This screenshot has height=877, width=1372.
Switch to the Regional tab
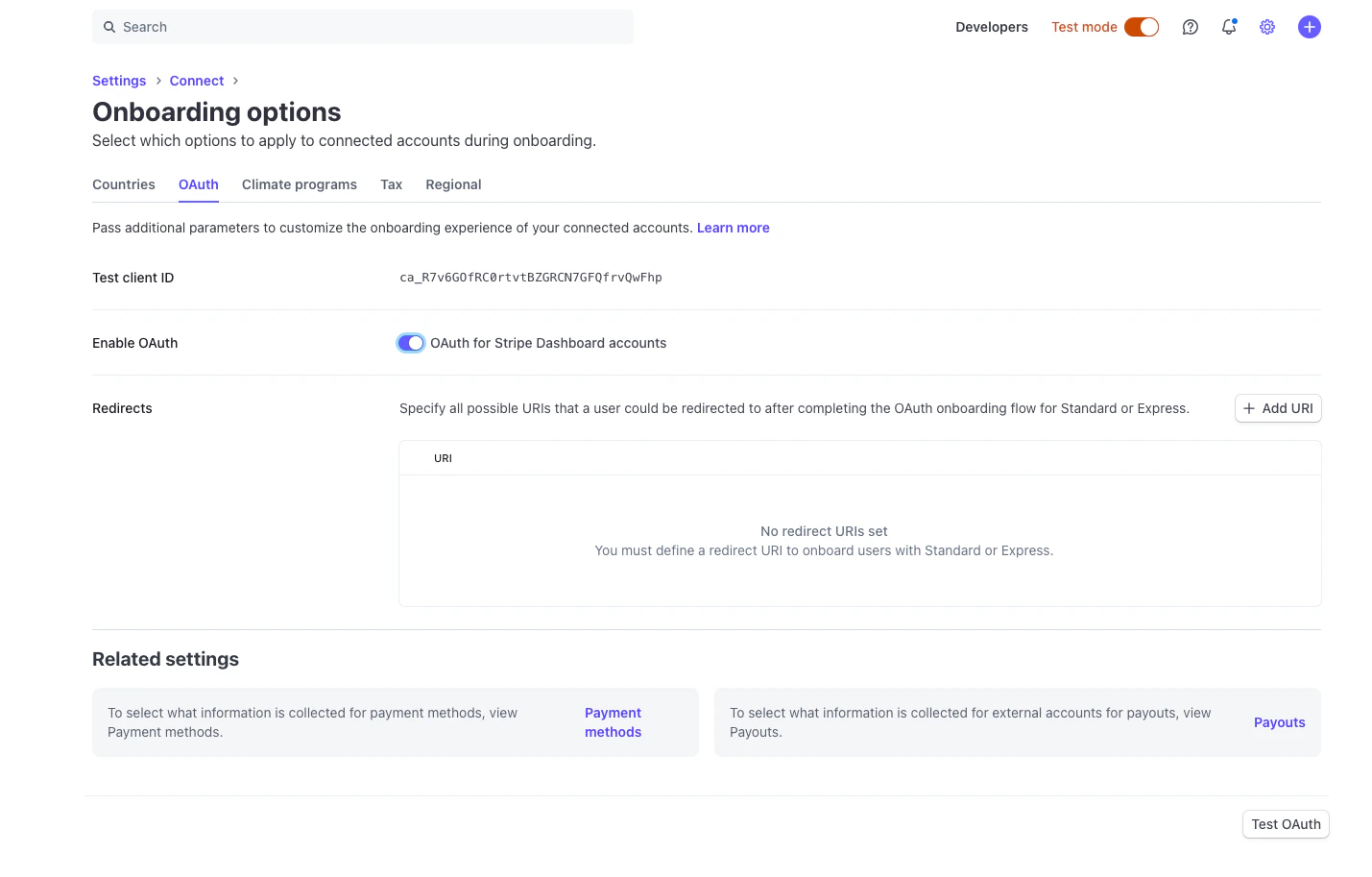click(453, 184)
